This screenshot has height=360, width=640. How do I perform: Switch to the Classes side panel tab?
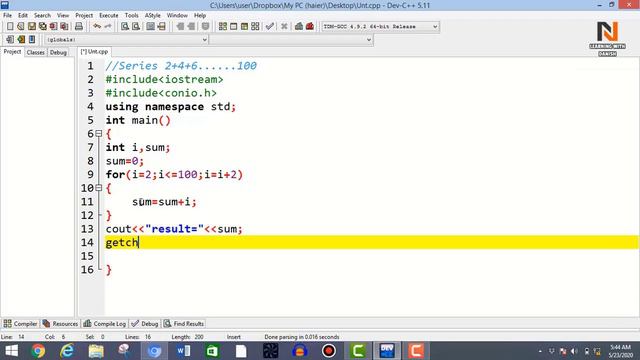tap(36, 52)
